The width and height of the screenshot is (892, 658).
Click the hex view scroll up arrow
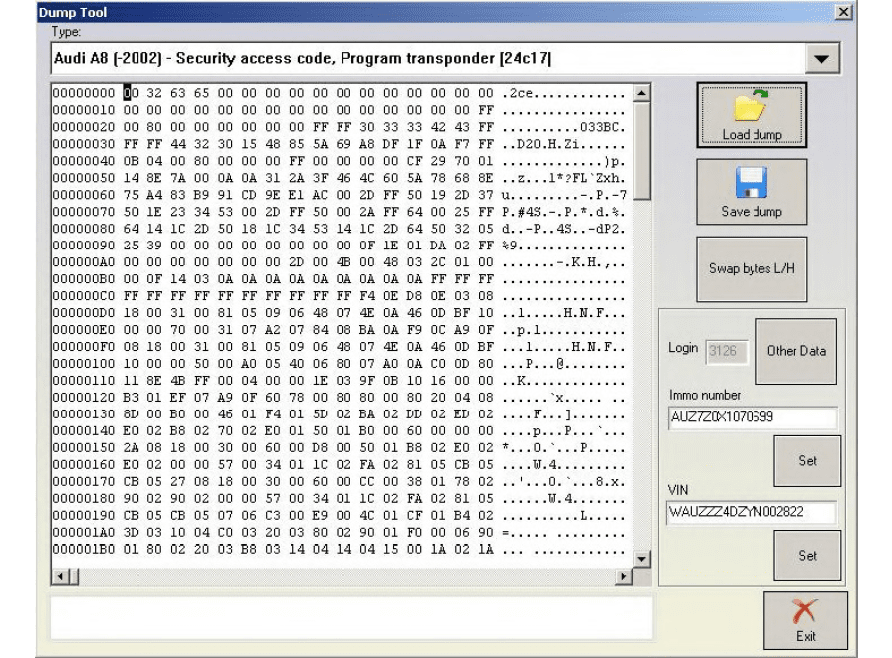641,93
